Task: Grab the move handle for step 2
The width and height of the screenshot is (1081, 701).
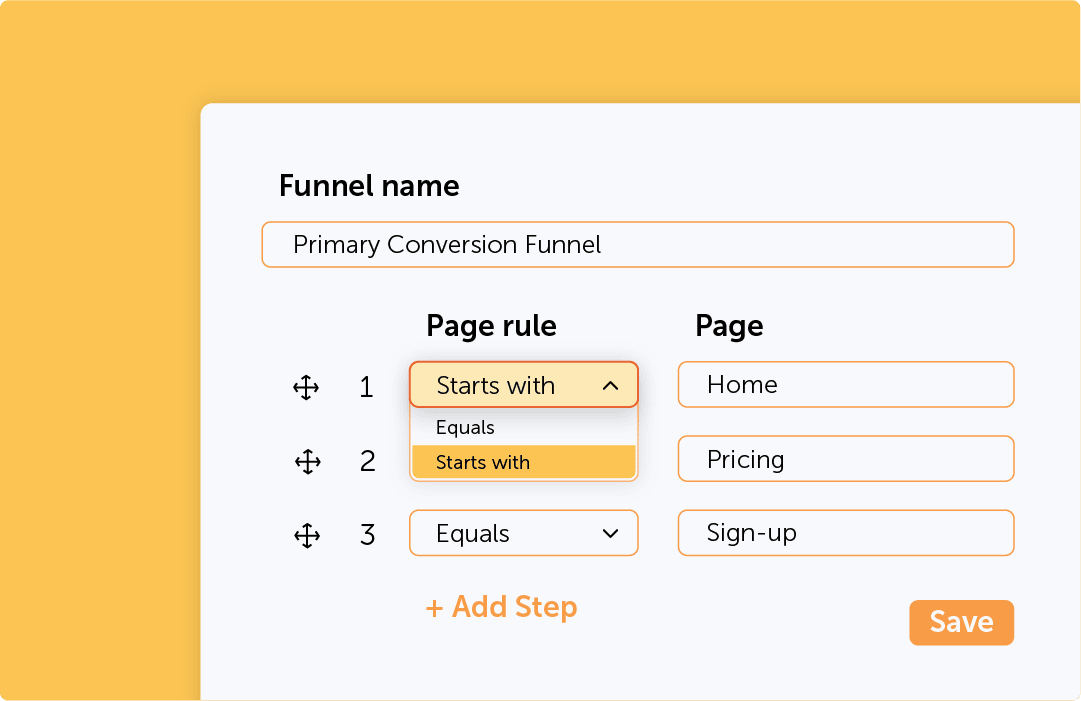Action: (x=307, y=462)
